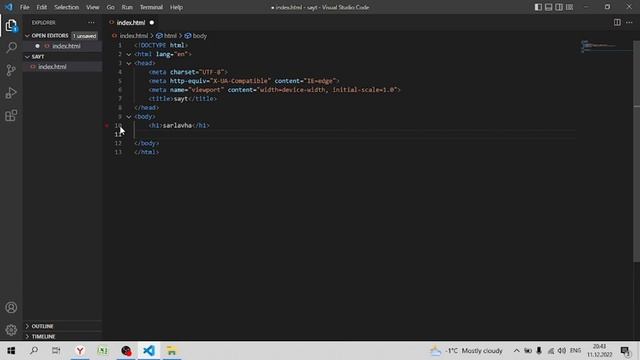
Task: Open the Search view in activity bar
Action: [x=11, y=47]
